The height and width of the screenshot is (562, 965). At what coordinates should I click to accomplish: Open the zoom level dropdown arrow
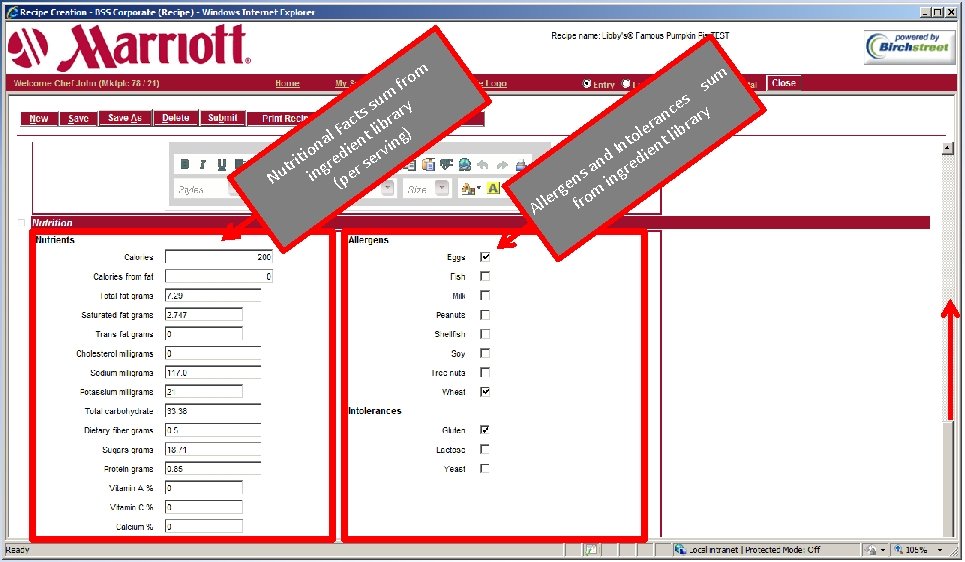point(940,550)
